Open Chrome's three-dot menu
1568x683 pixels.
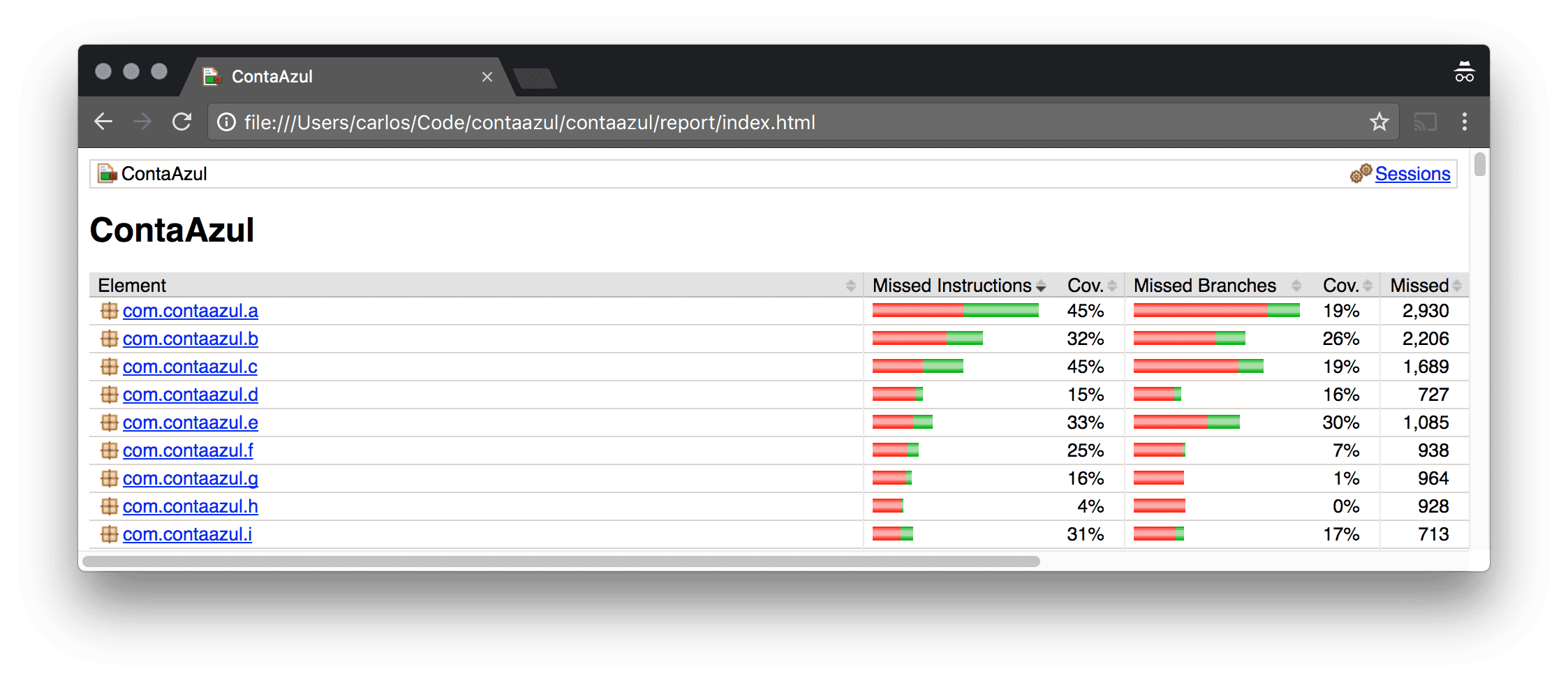tap(1465, 122)
